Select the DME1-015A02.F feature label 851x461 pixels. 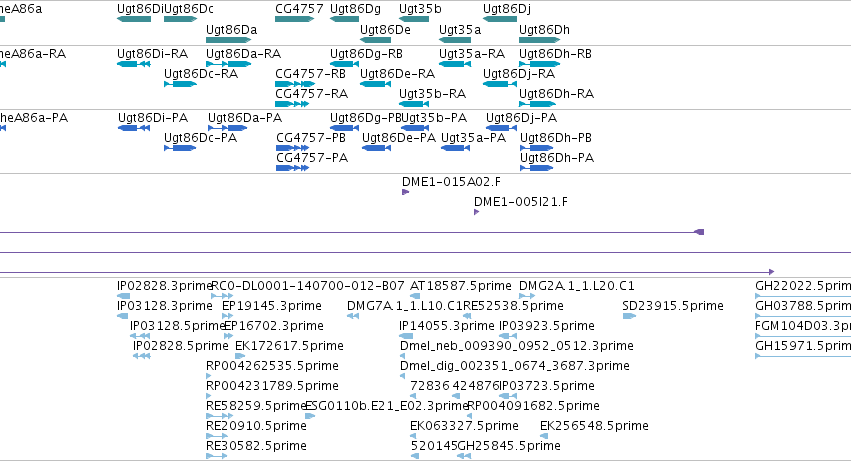pos(452,181)
